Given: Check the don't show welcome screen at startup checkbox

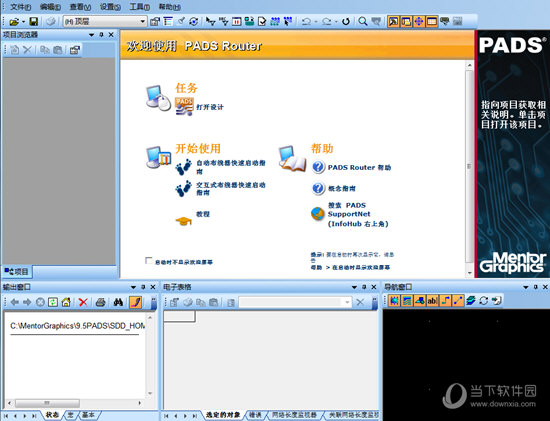Looking at the screenshot, I should 148,261.
